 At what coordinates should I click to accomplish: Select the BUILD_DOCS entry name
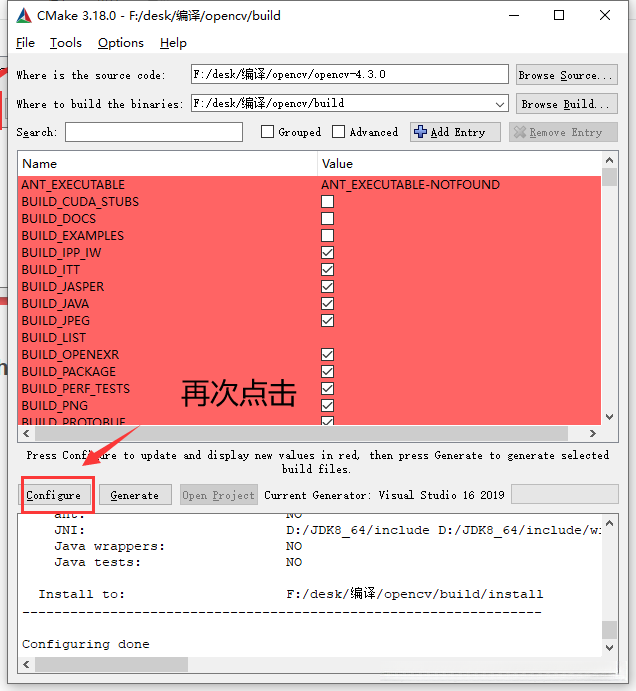[59, 219]
